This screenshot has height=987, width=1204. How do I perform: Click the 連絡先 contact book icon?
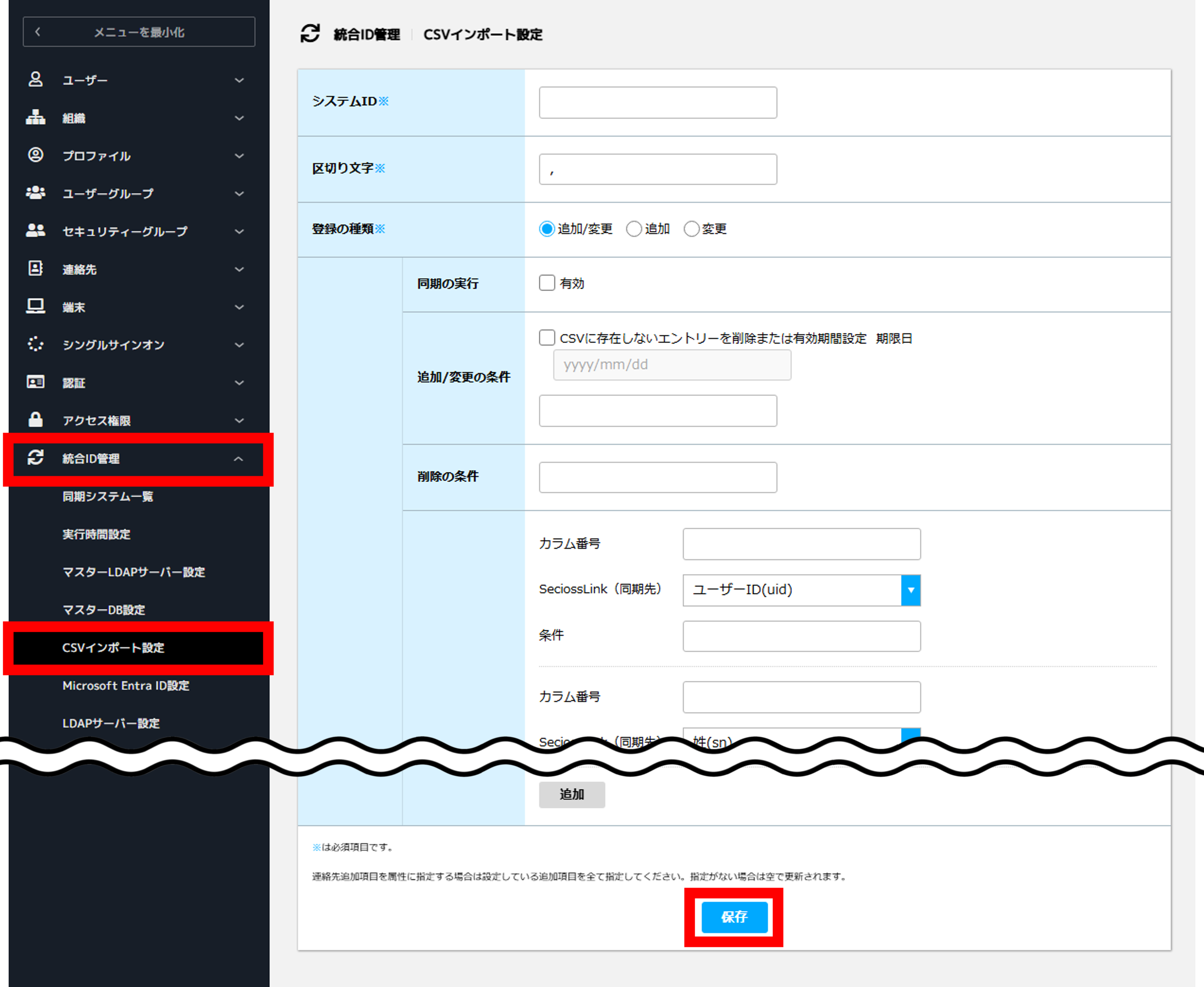point(36,268)
